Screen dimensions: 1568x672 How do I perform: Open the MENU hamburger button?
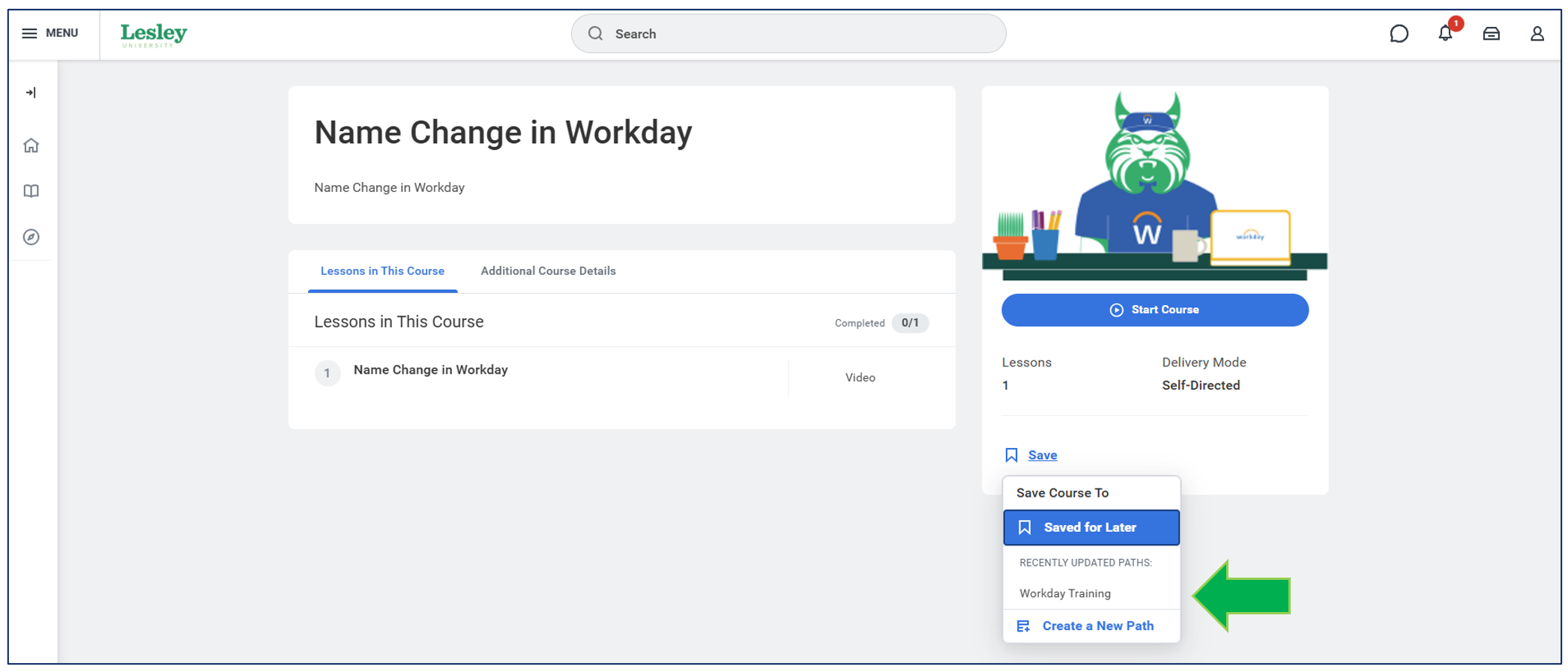click(x=50, y=33)
